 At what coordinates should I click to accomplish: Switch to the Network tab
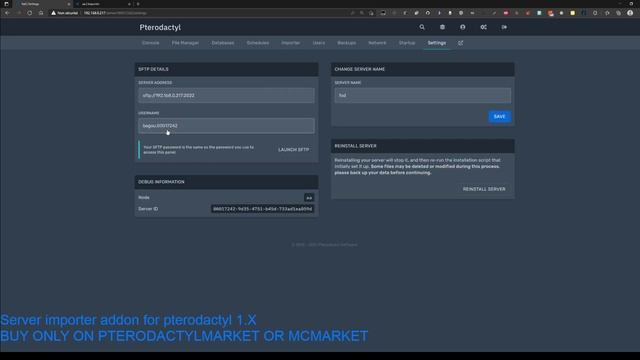point(377,43)
